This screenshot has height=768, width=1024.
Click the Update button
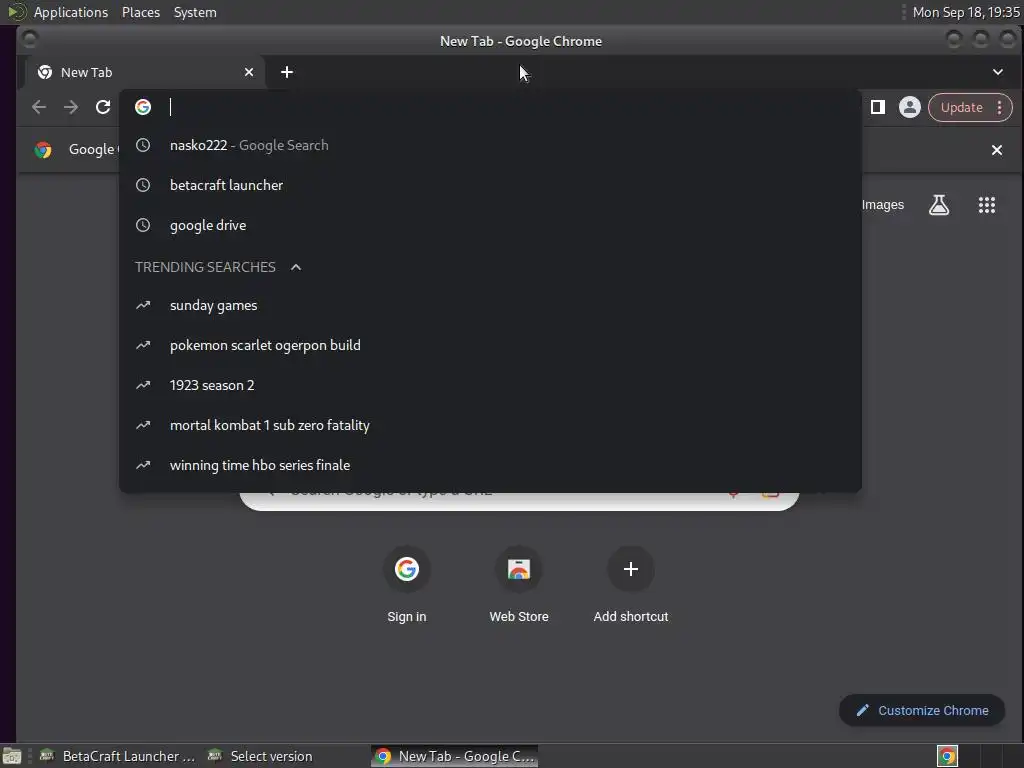961,108
